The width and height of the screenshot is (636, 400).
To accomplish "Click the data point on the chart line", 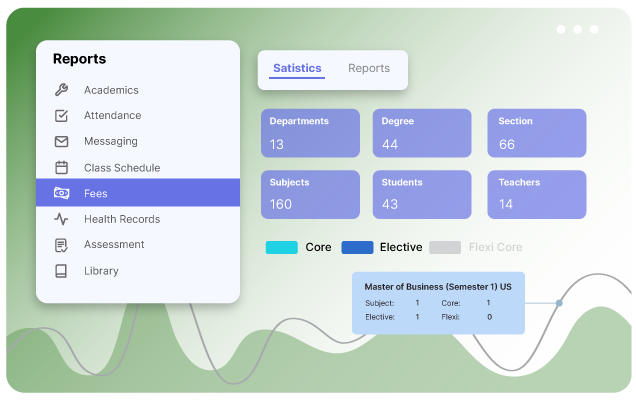I will tap(559, 302).
